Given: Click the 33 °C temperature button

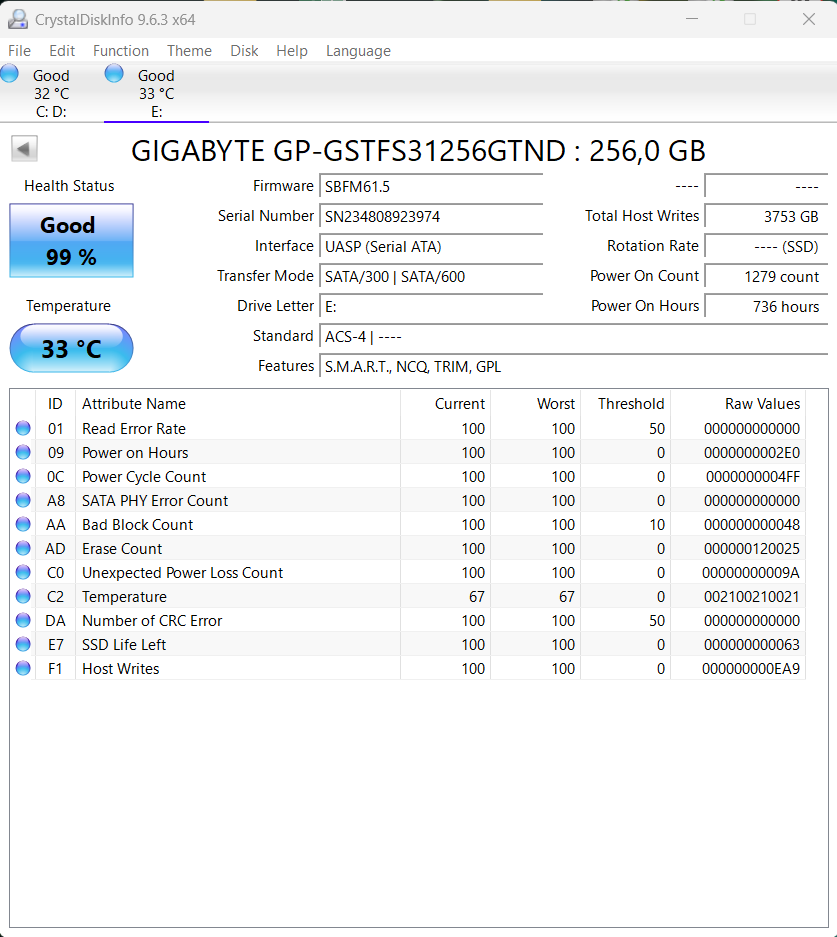Looking at the screenshot, I should tap(70, 348).
